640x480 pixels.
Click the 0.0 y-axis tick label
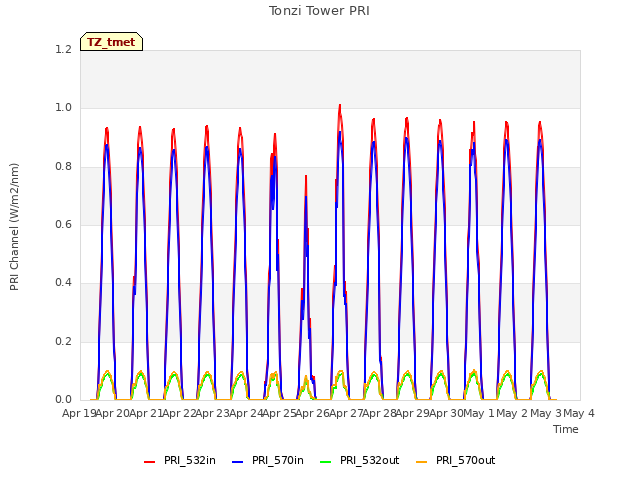(x=63, y=399)
